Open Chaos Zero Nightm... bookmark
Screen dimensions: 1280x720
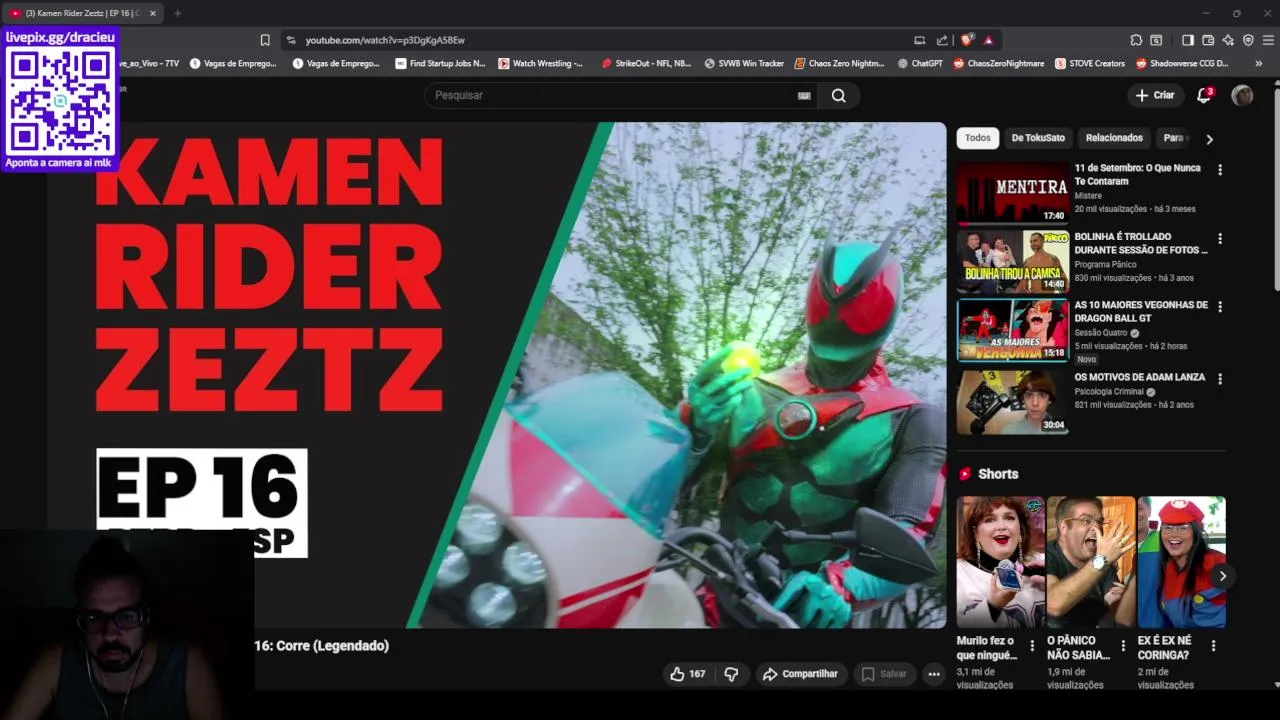pyautogui.click(x=840, y=63)
